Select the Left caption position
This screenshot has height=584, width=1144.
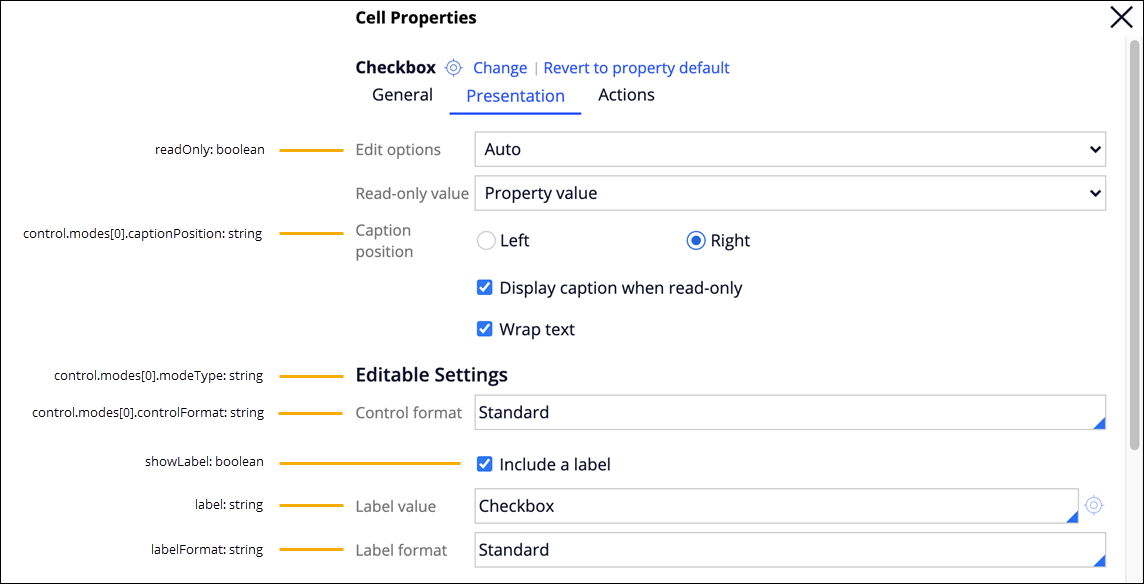pyautogui.click(x=486, y=241)
